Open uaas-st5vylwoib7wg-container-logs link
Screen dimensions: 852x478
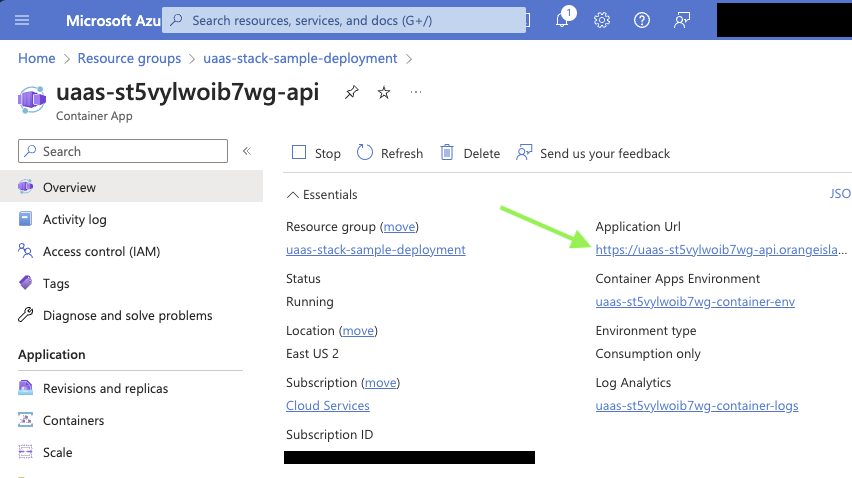697,405
